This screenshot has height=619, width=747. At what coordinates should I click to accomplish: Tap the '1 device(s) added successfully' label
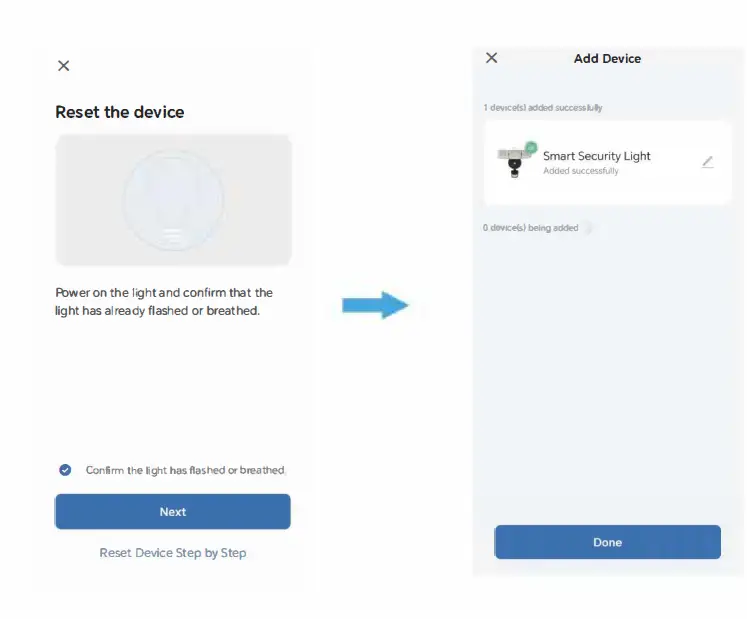click(x=543, y=108)
